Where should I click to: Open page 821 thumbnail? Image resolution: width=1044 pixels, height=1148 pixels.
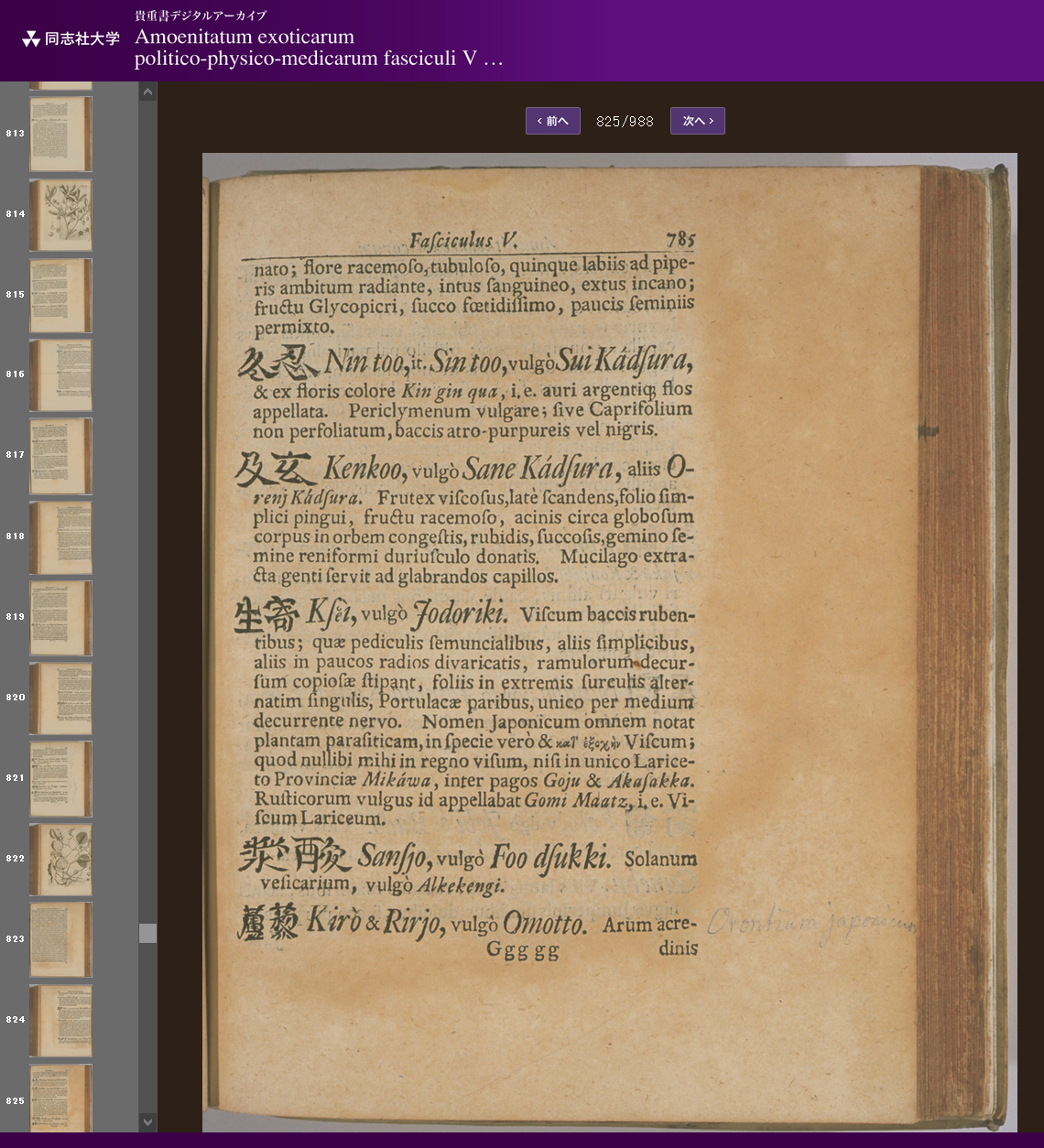60,778
